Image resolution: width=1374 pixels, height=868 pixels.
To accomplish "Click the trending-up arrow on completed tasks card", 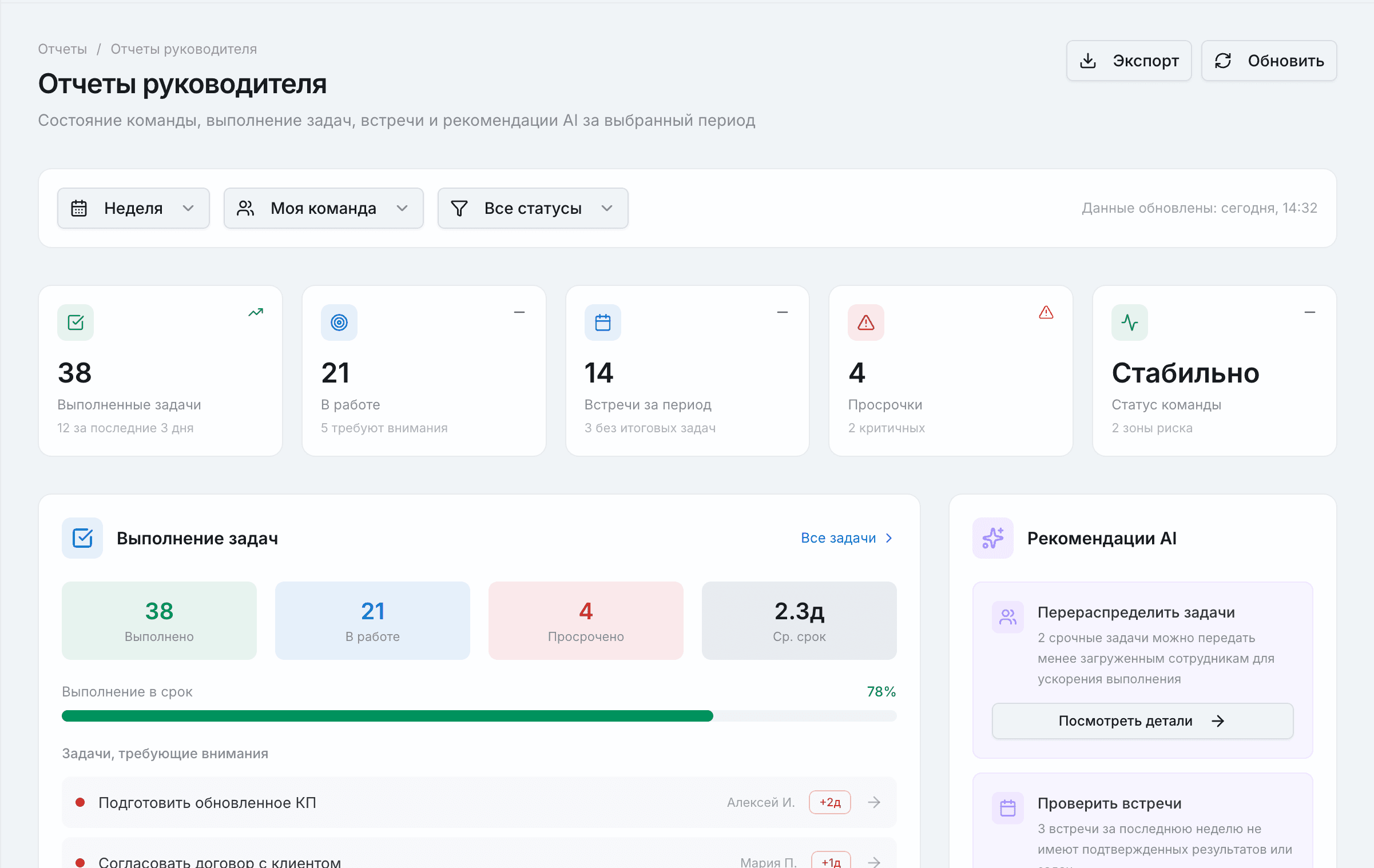I will tap(255, 312).
